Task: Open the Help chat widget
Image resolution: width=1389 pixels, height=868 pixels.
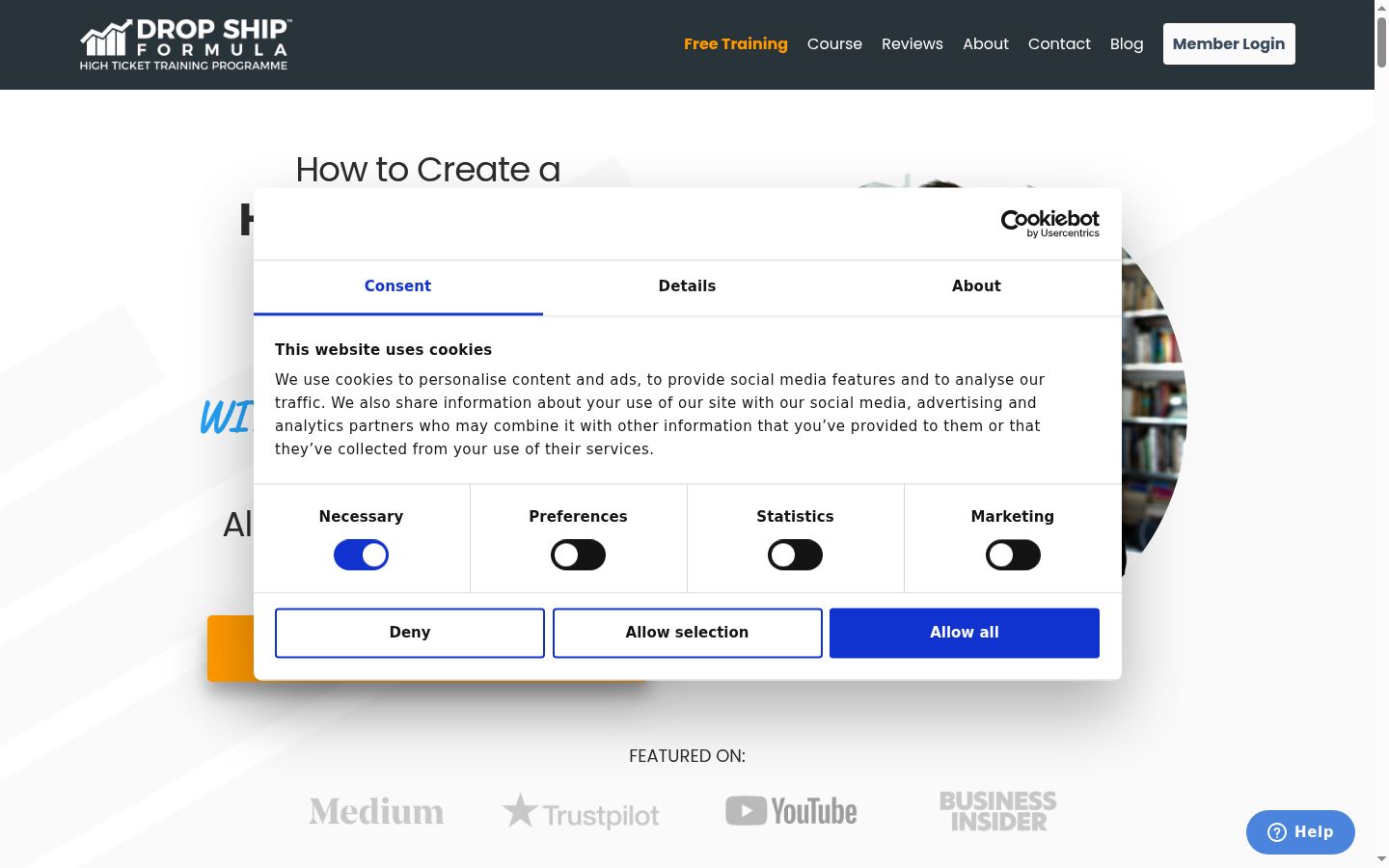Action: [x=1300, y=832]
